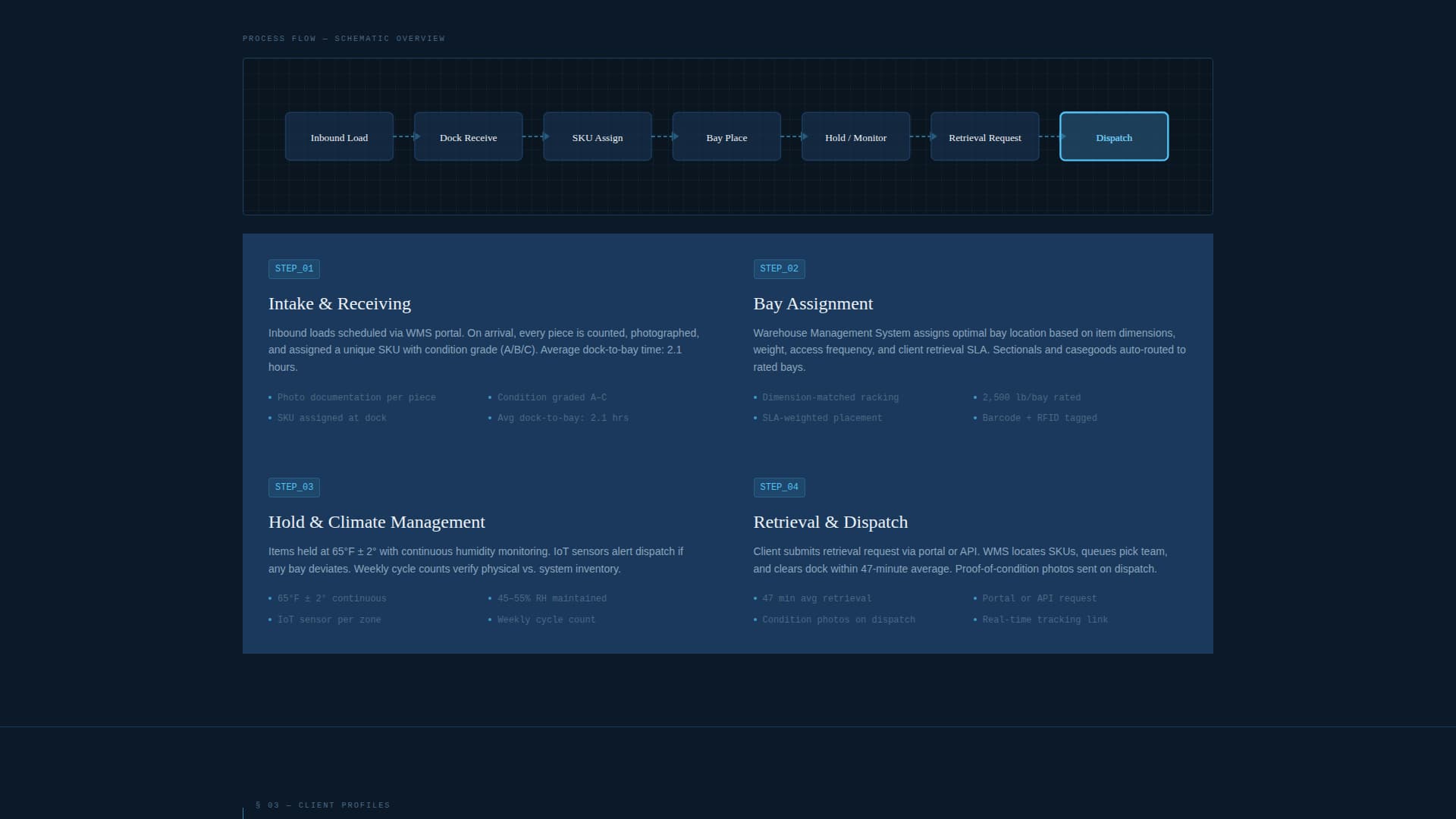Click the Intake & Receiving description paragraph
This screenshot has height=819, width=1456.
pos(485,350)
